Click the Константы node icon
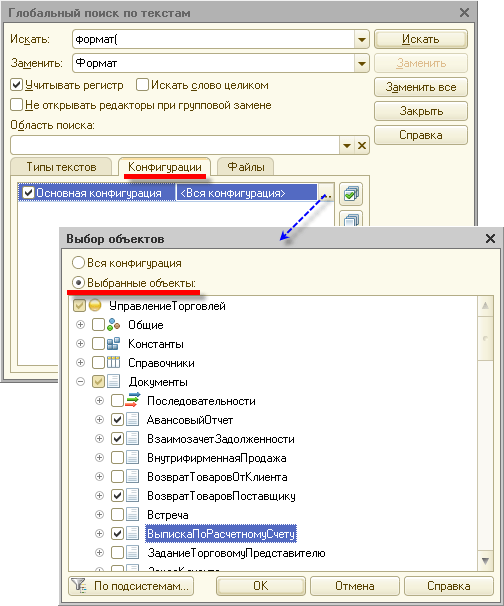 pos(113,344)
